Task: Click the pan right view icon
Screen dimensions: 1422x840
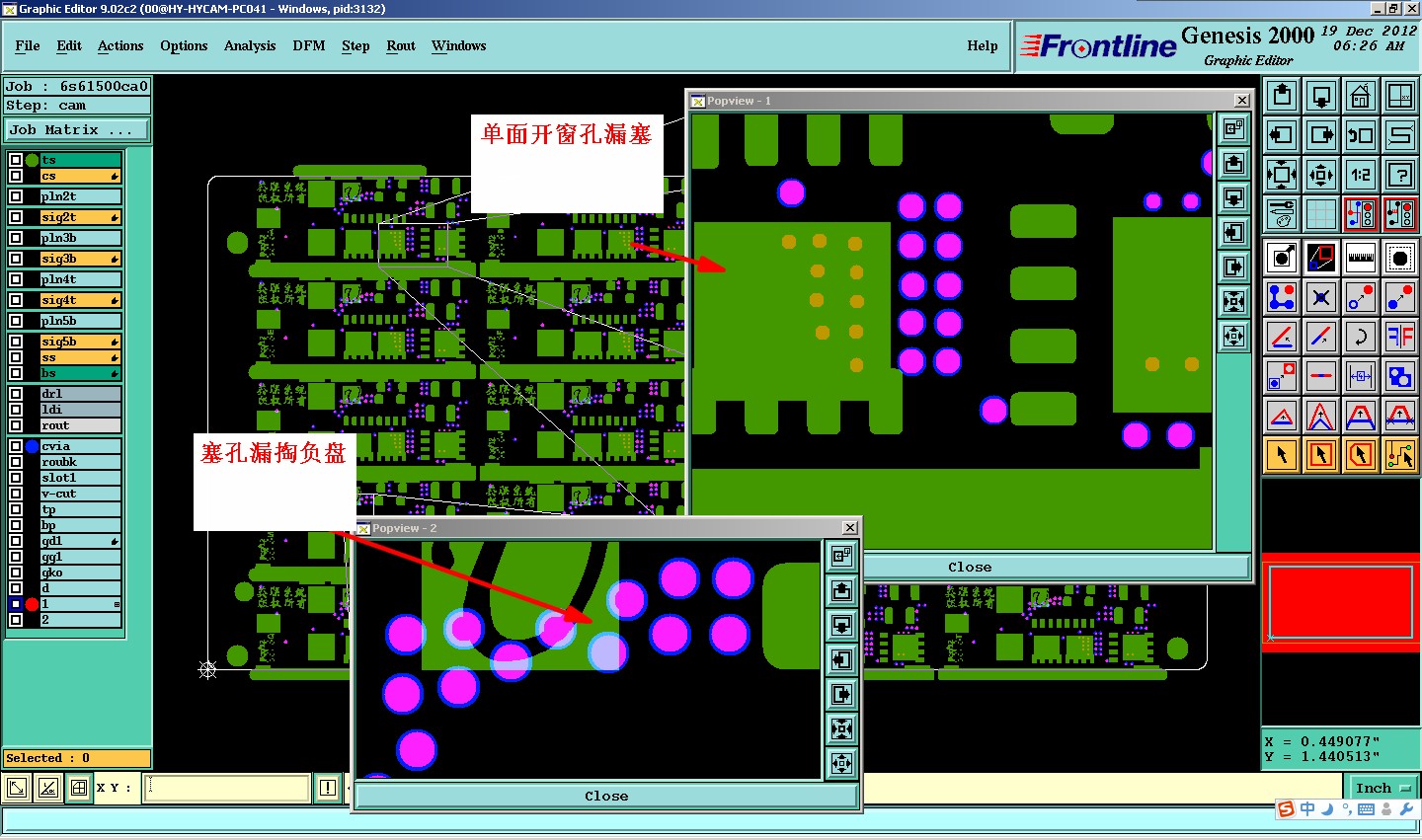Action: coord(1321,135)
